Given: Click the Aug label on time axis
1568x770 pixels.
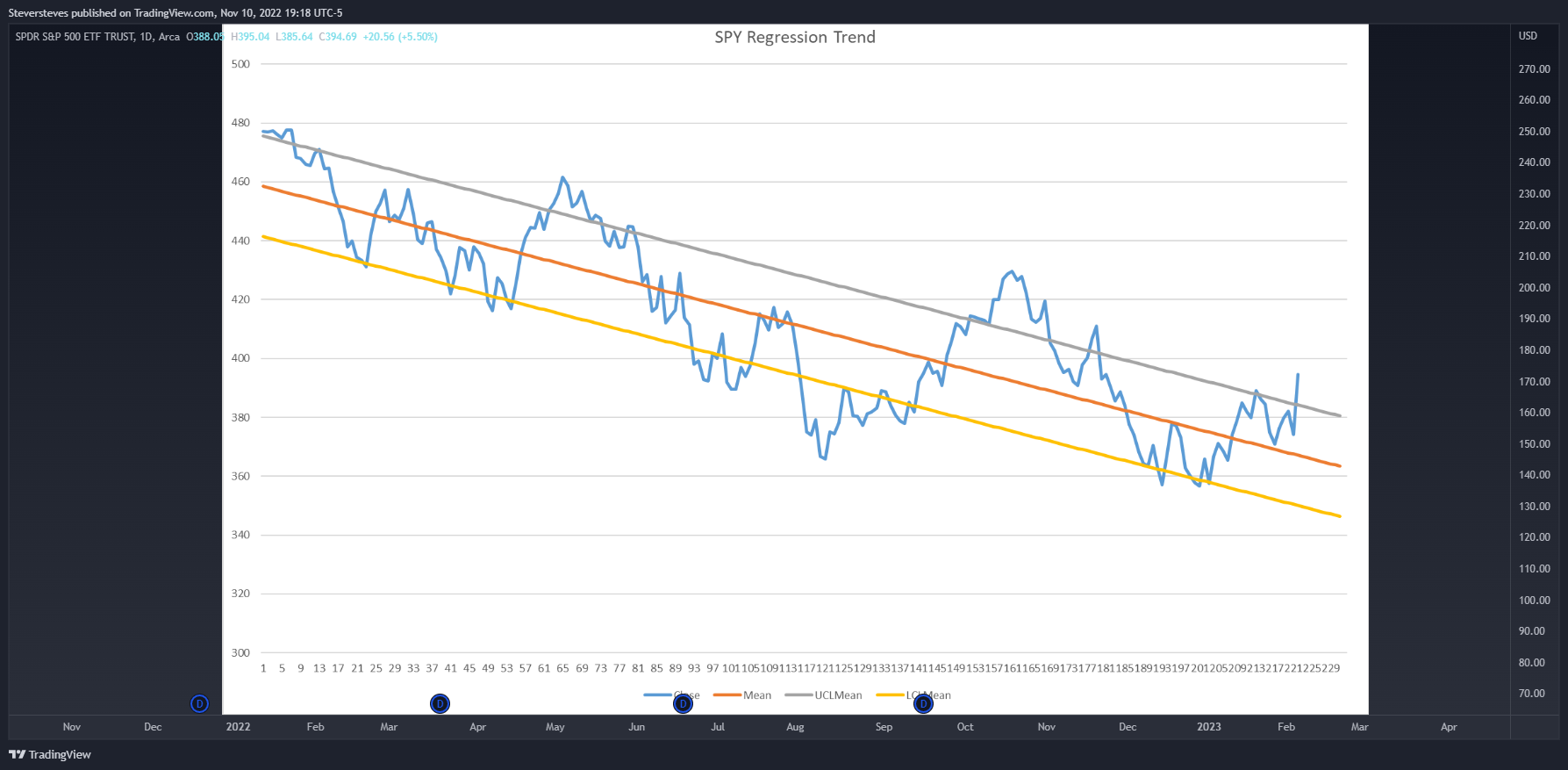Looking at the screenshot, I should [795, 727].
